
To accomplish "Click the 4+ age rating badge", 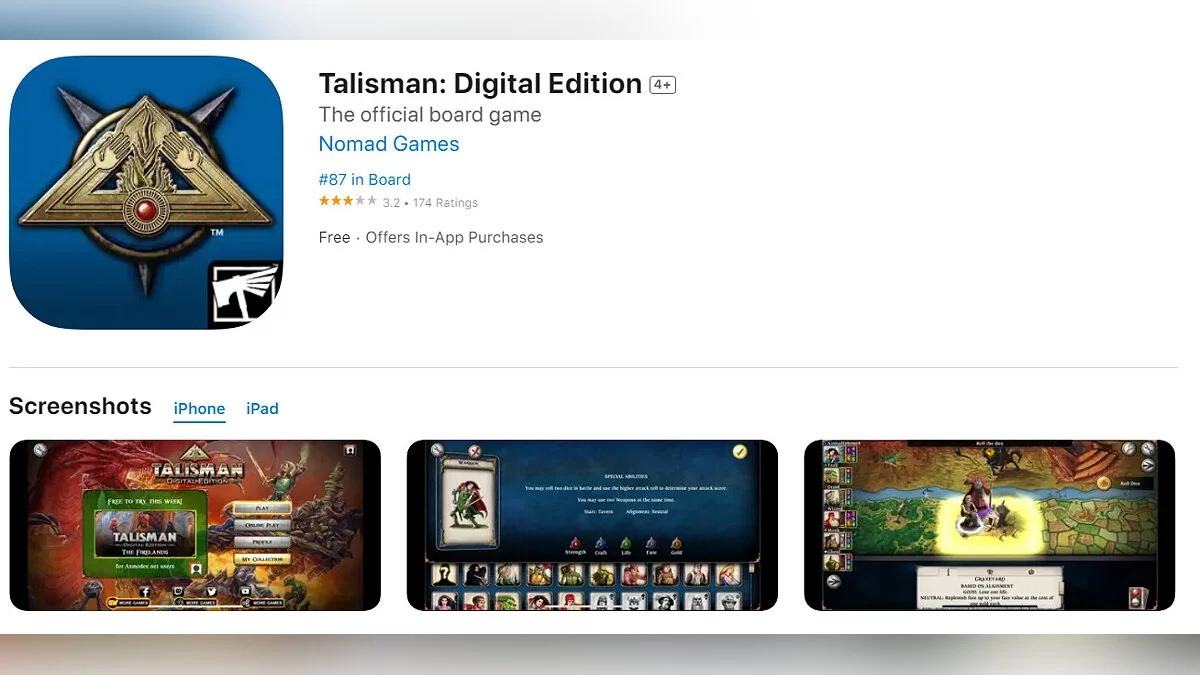I will [x=662, y=85].
